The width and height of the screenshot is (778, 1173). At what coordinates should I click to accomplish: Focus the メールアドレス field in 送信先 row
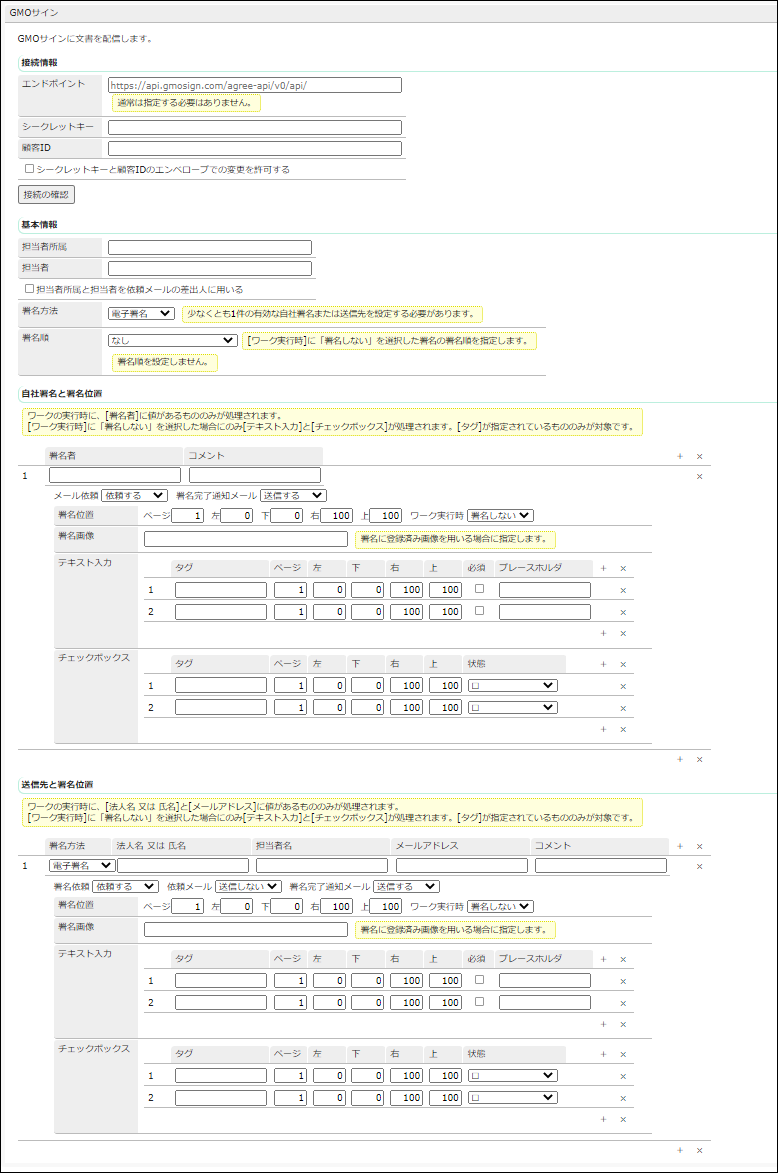(x=461, y=866)
